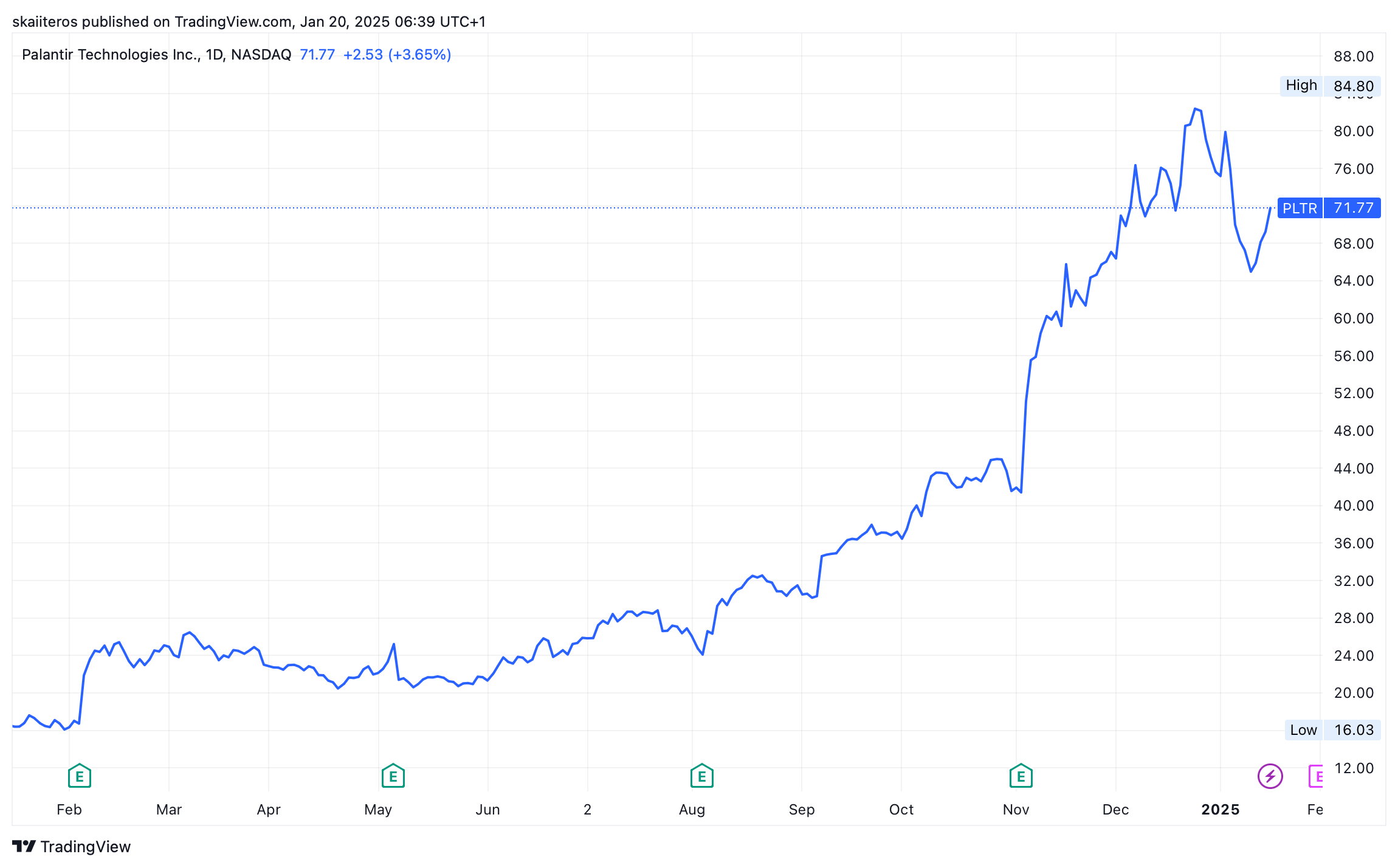The image size is (1398, 868).
Task: Click the 76.00 price axis label
Action: pyautogui.click(x=1354, y=169)
